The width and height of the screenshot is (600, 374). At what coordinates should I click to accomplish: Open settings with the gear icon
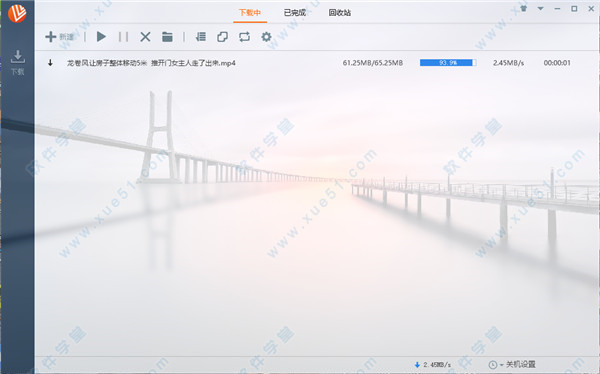(266, 37)
